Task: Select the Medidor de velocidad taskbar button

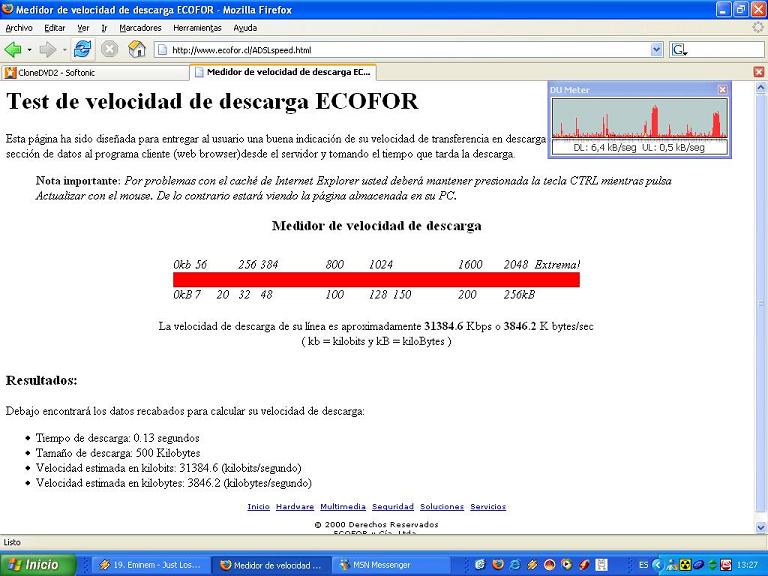Action: point(271,565)
